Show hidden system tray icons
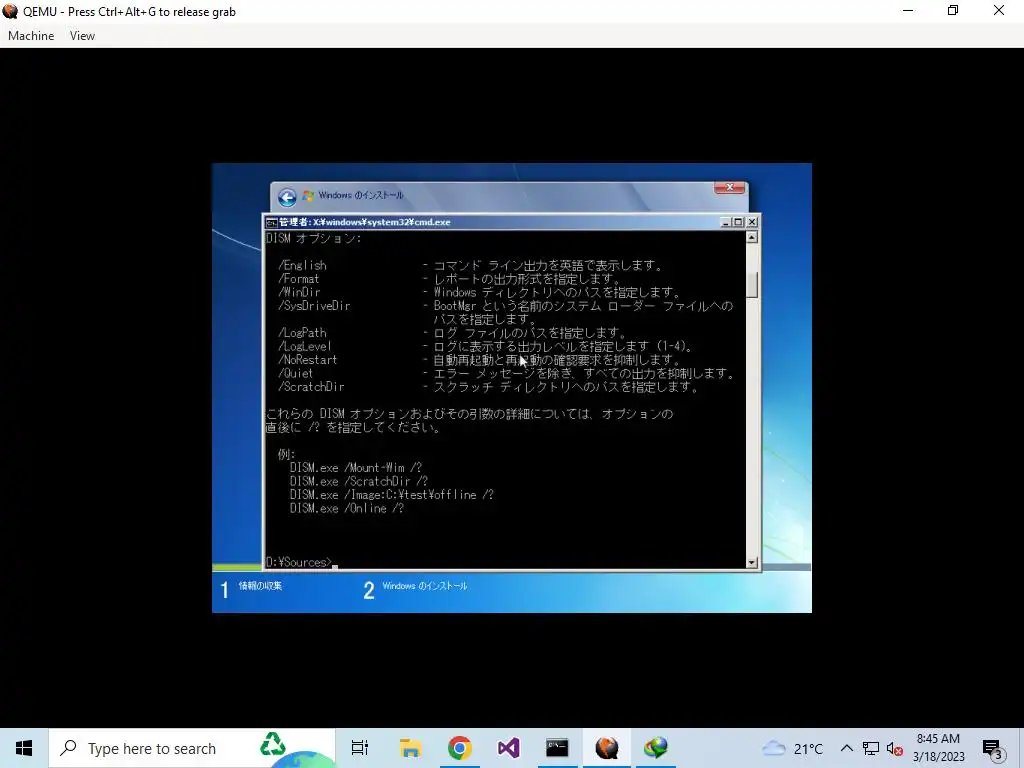 pyautogui.click(x=846, y=748)
